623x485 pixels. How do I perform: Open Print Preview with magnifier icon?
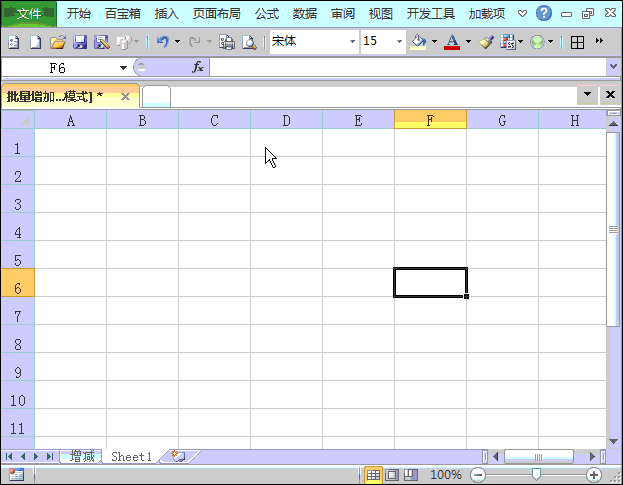(x=249, y=42)
